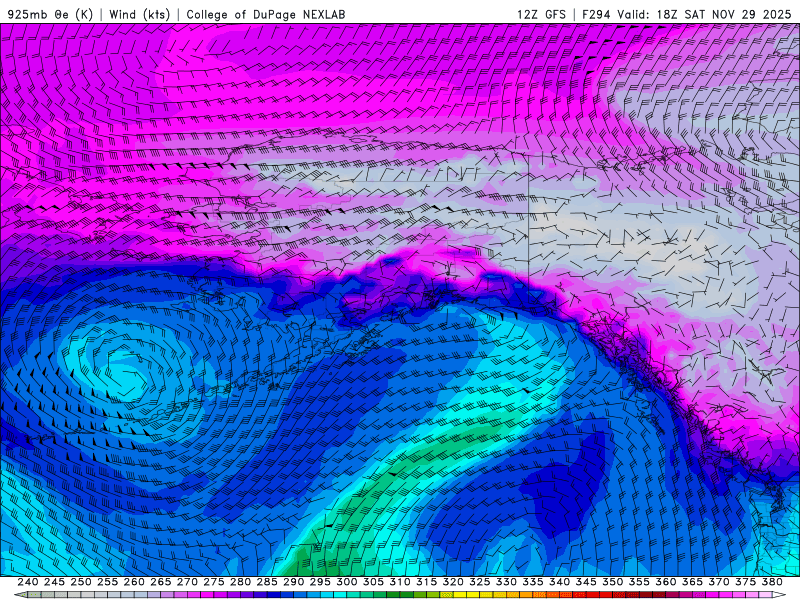Click the 335 value on the color scale
800x600 pixels.
click(533, 582)
